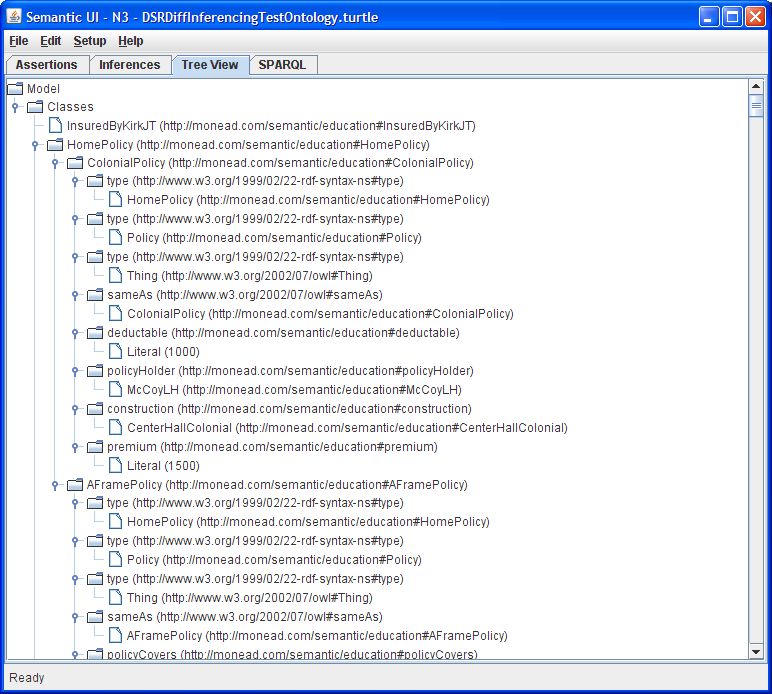Click the policyHolder folder icon

tap(95, 371)
